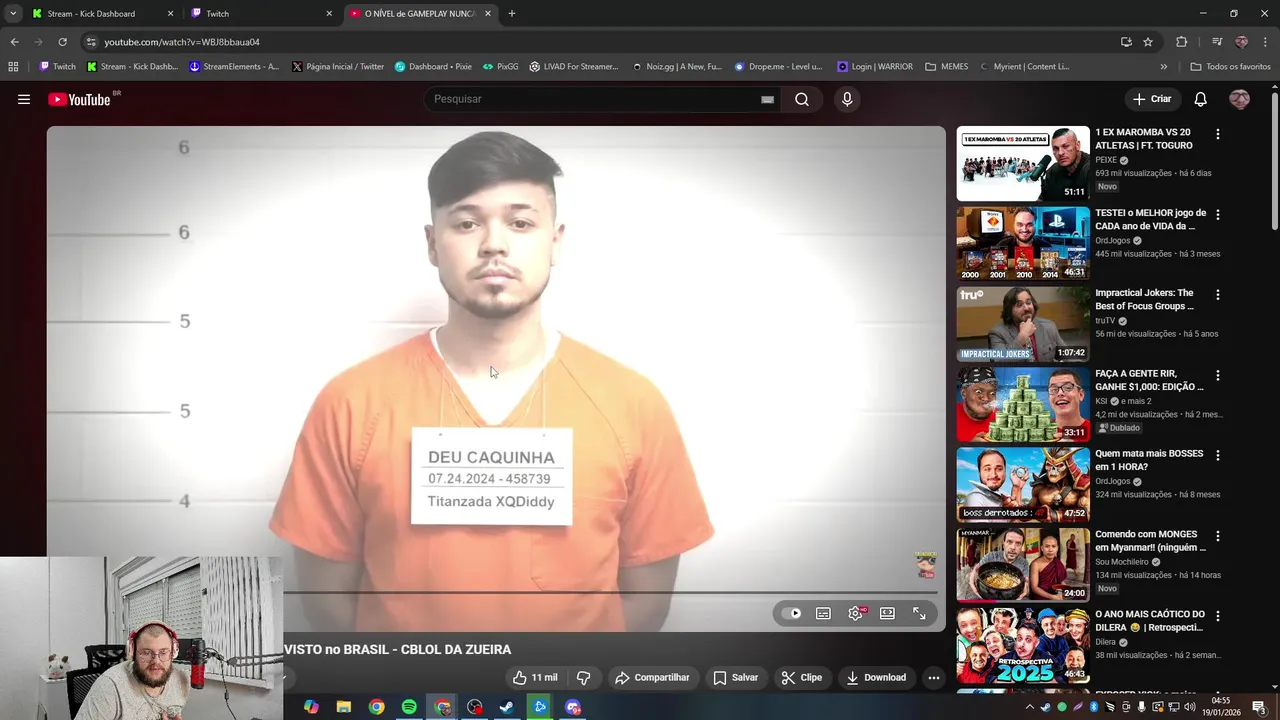Click the Criar create button
The width and height of the screenshot is (1280, 720).
(x=1152, y=99)
